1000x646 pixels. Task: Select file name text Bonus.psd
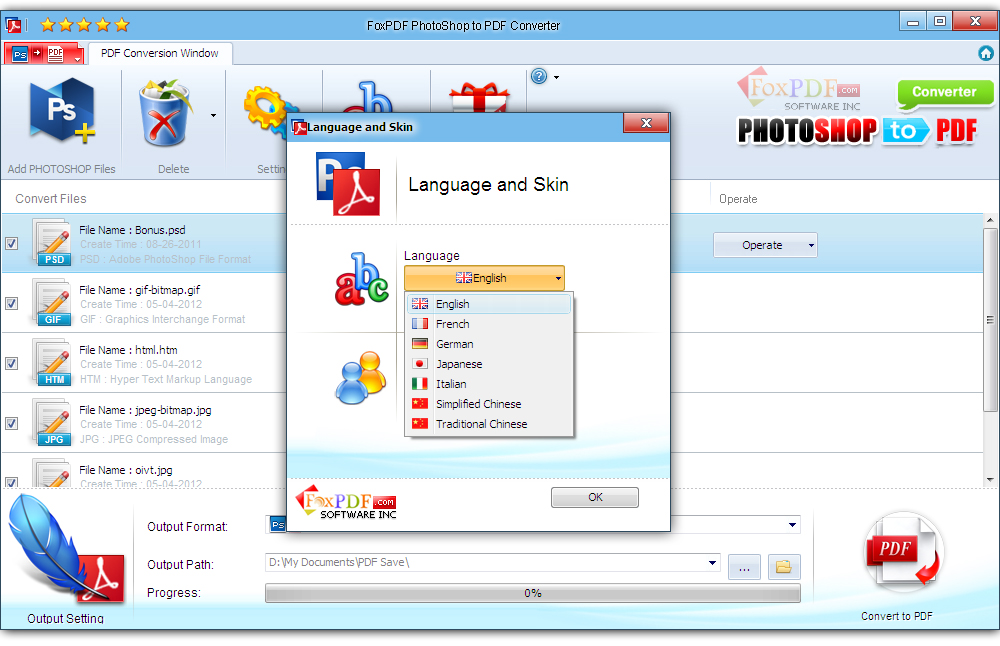tap(160, 230)
